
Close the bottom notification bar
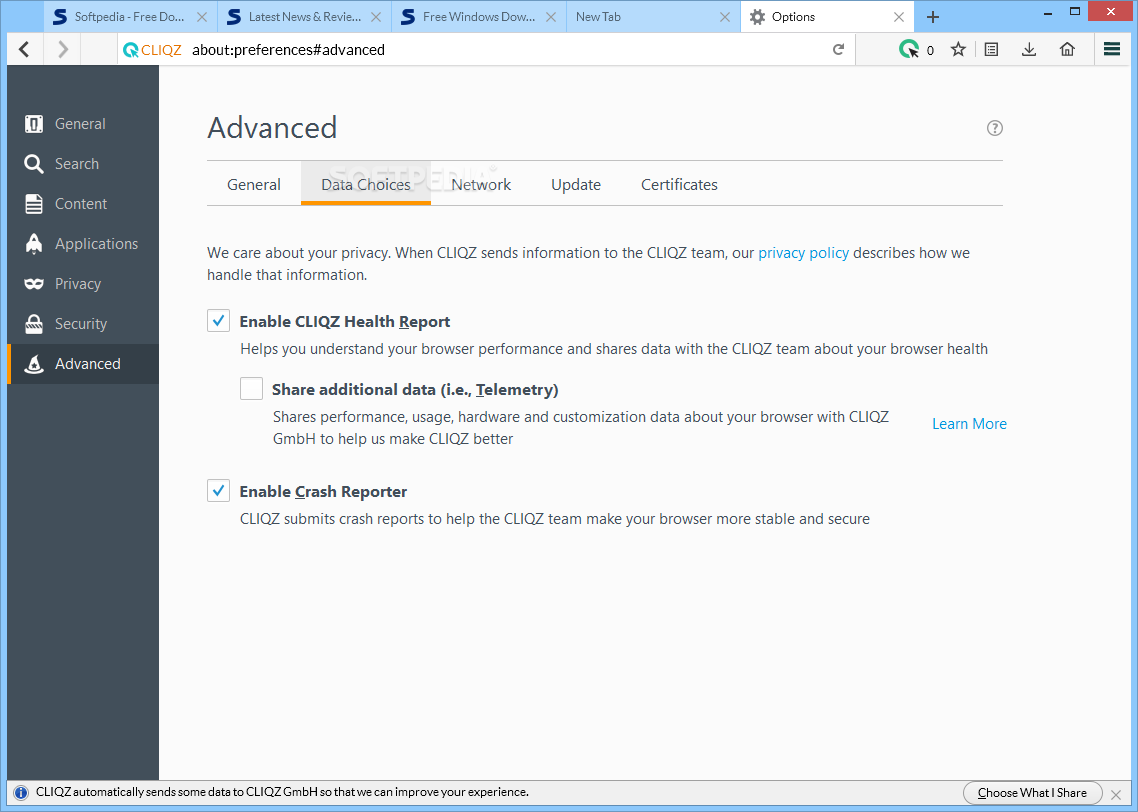tap(1116, 795)
